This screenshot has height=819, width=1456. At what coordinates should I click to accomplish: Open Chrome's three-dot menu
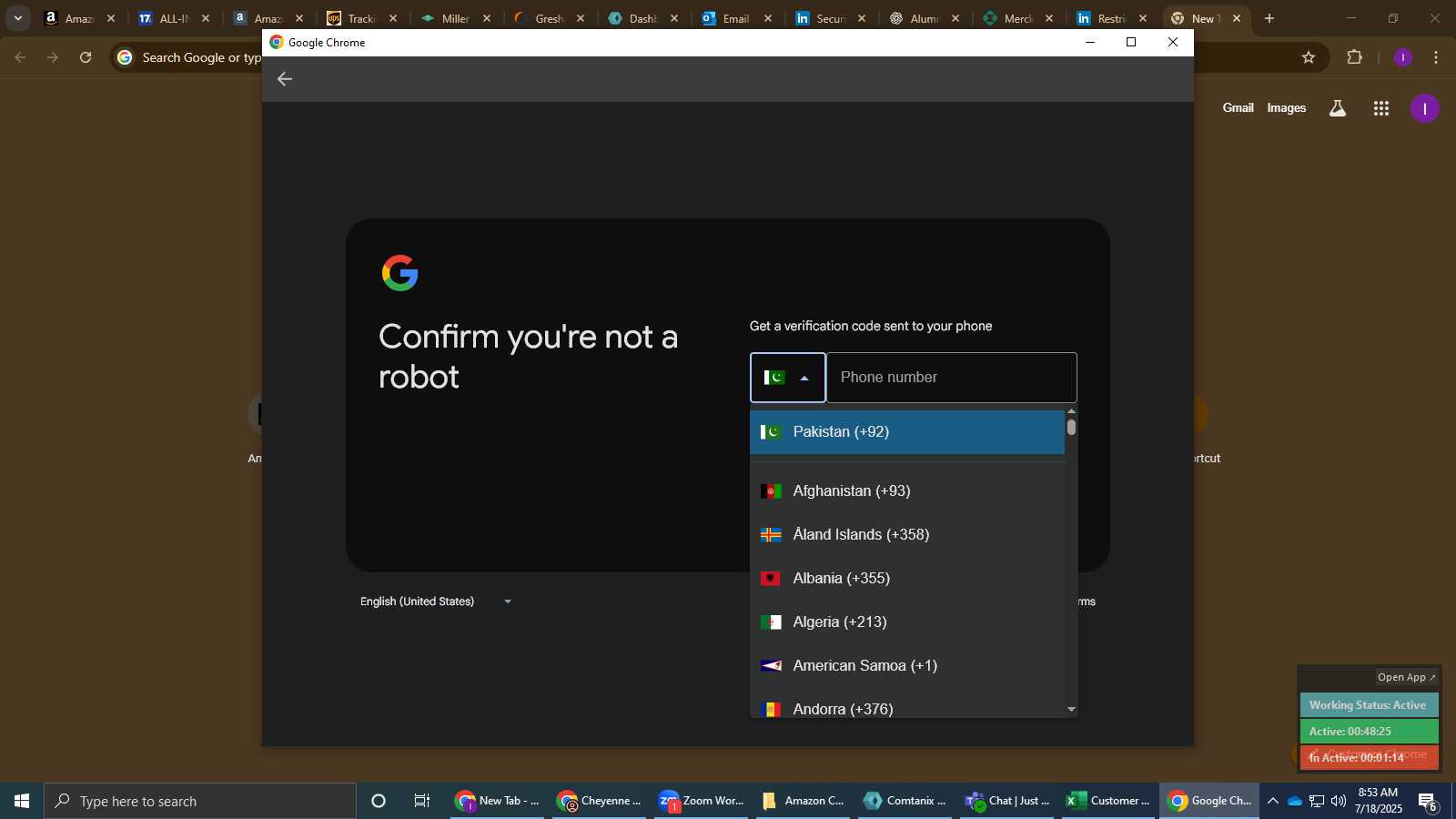click(1436, 57)
